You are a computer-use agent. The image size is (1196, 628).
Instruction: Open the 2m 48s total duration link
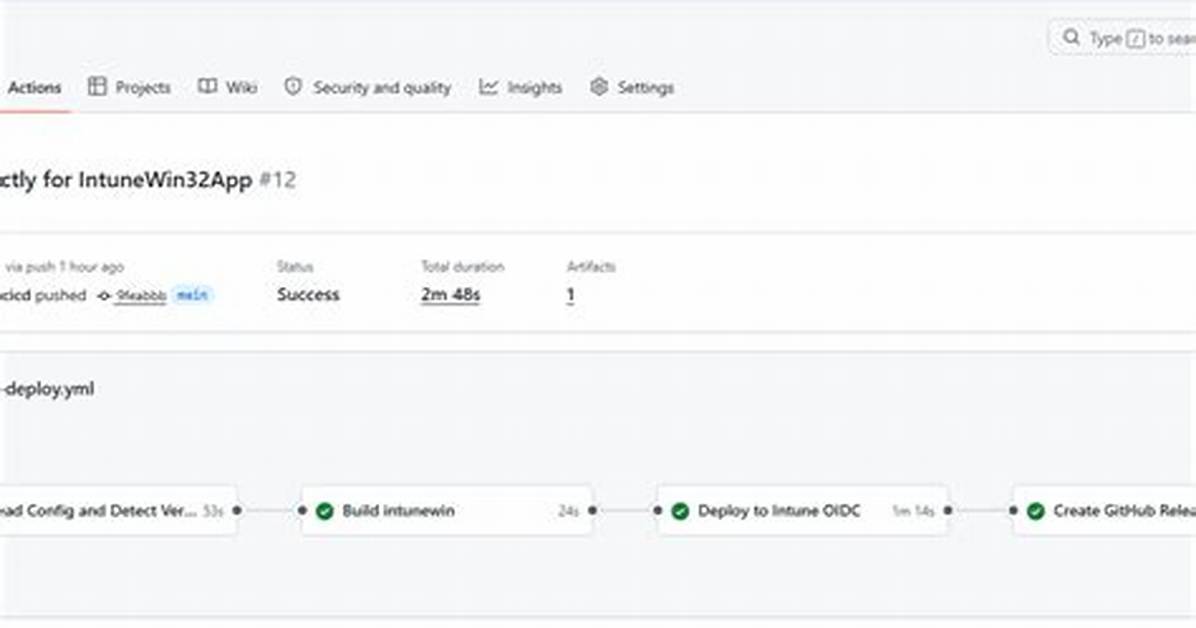[451, 295]
